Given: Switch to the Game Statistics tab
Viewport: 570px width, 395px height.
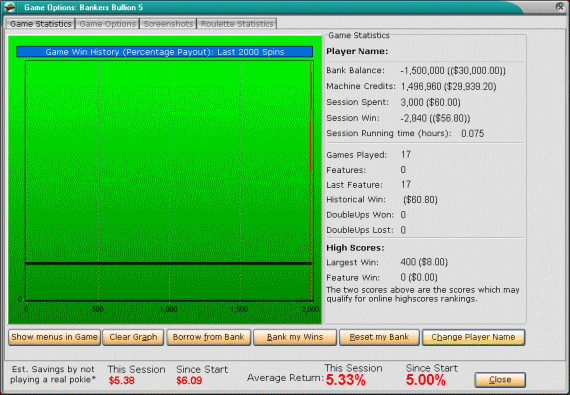Looking at the screenshot, I should click(41, 24).
